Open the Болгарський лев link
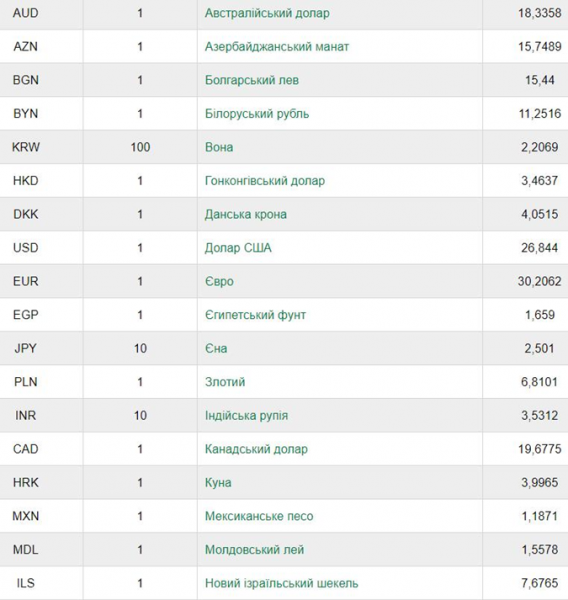 [x=251, y=80]
